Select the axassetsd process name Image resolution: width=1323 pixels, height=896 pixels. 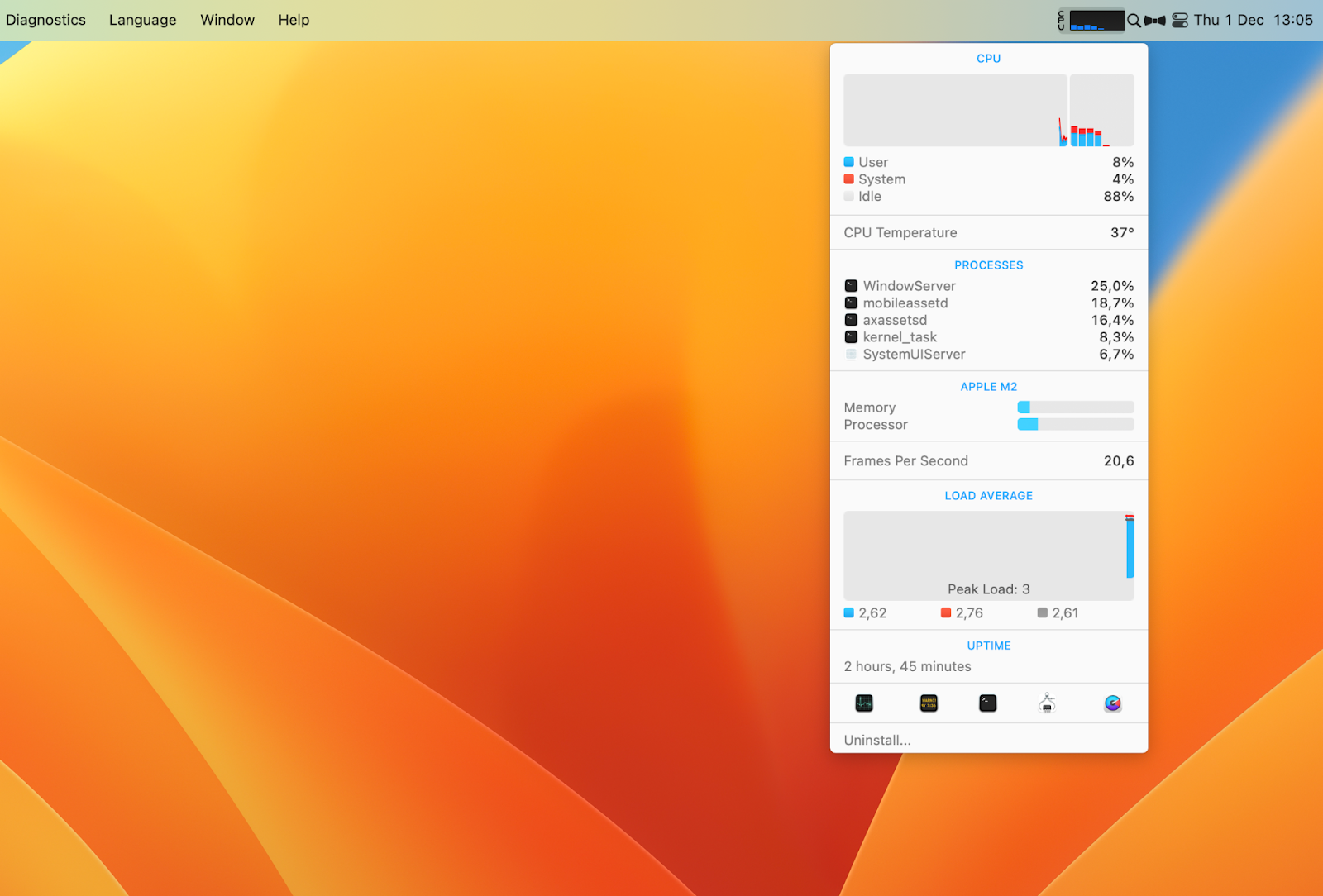[x=896, y=320]
